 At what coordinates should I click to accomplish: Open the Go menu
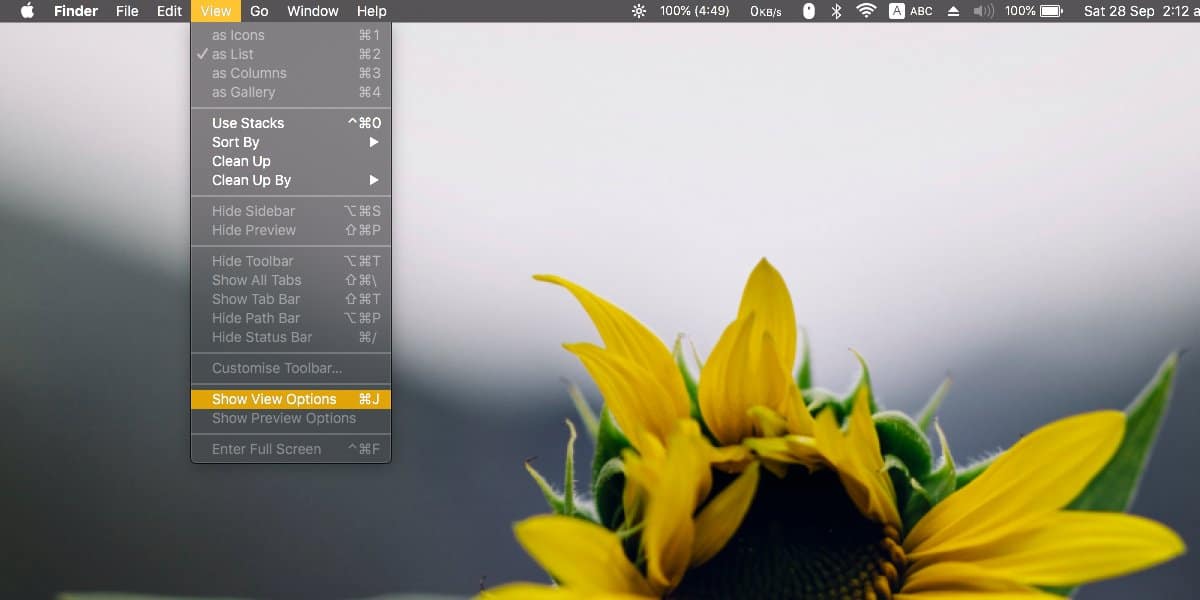coord(259,11)
